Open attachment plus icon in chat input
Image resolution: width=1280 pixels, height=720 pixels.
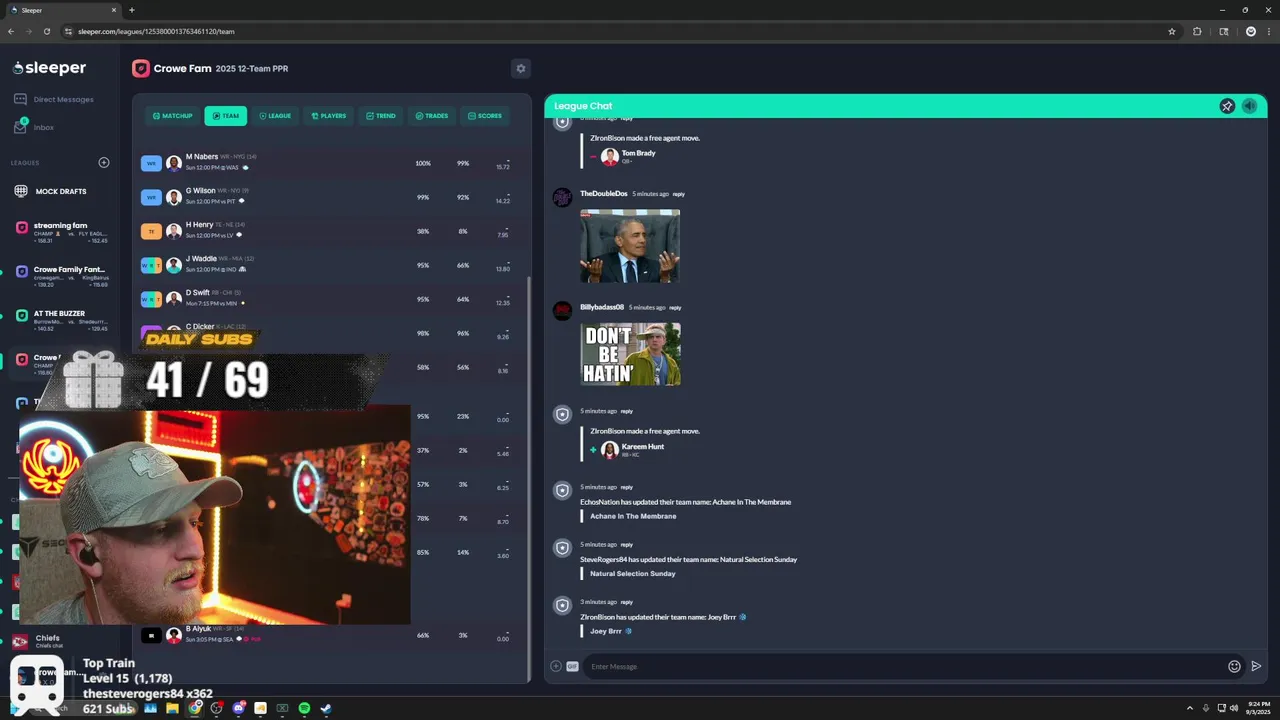point(556,666)
